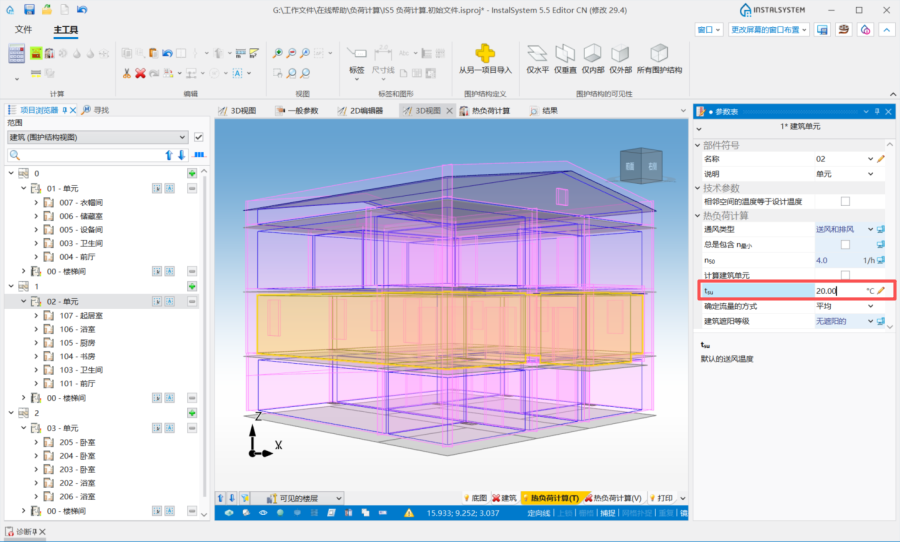900x542 pixels.
Task: Click the save icon in title bar
Action: 30,9
